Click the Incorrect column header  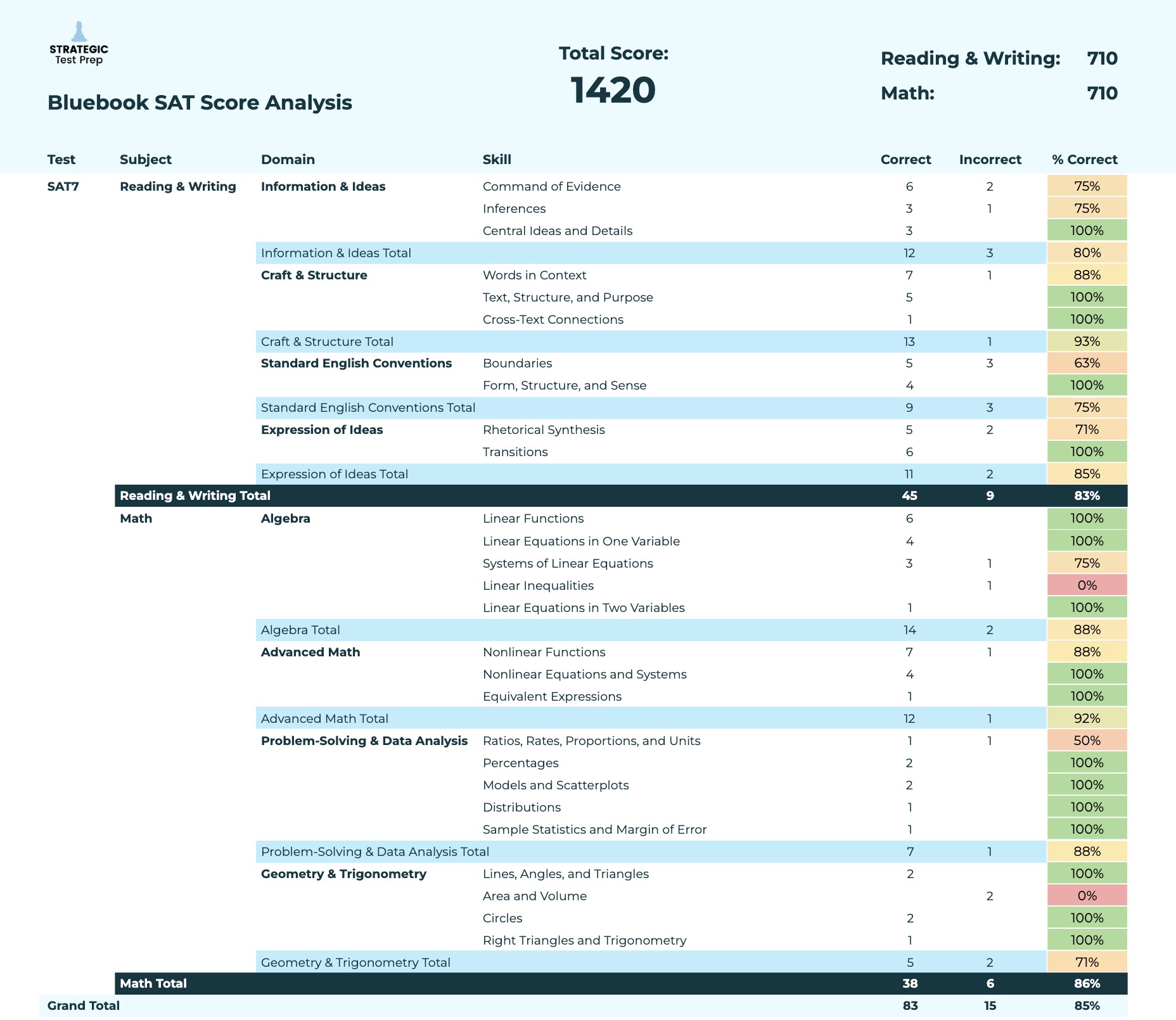[990, 160]
